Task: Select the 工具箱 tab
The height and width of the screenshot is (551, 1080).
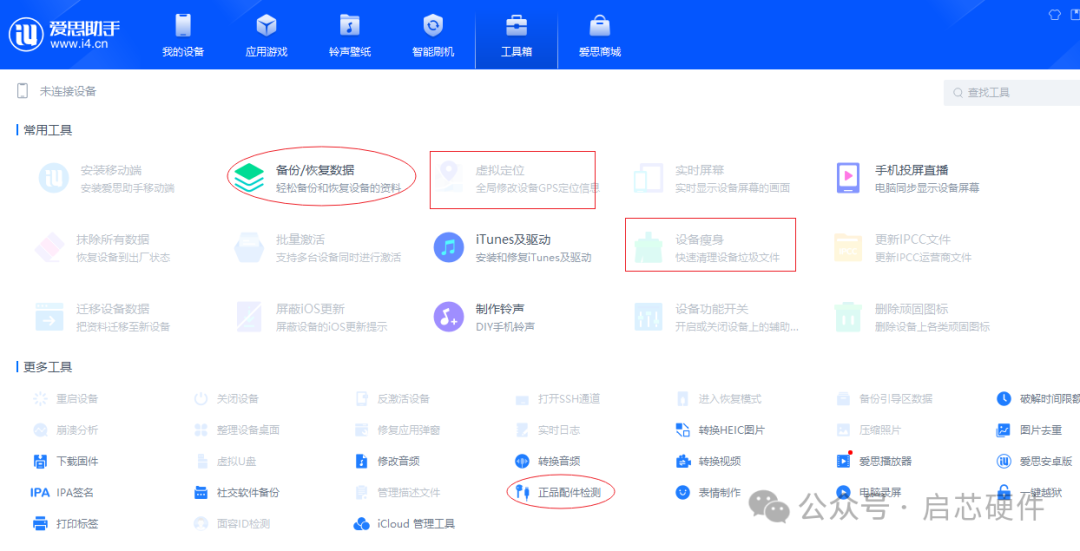Action: click(x=517, y=34)
